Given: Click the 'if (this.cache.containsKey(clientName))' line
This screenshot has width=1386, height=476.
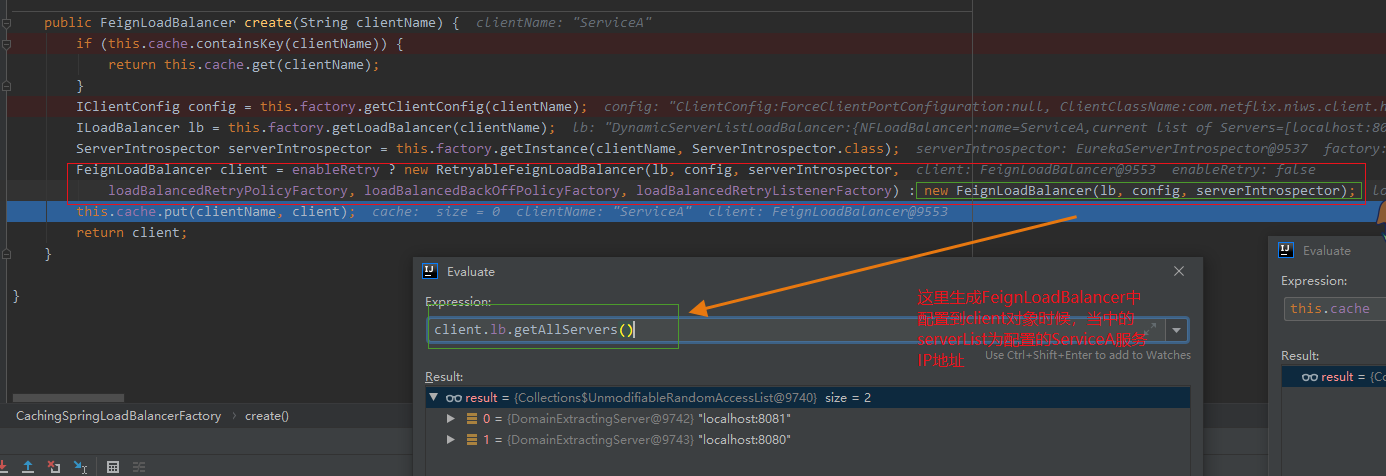Looking at the screenshot, I should point(239,43).
